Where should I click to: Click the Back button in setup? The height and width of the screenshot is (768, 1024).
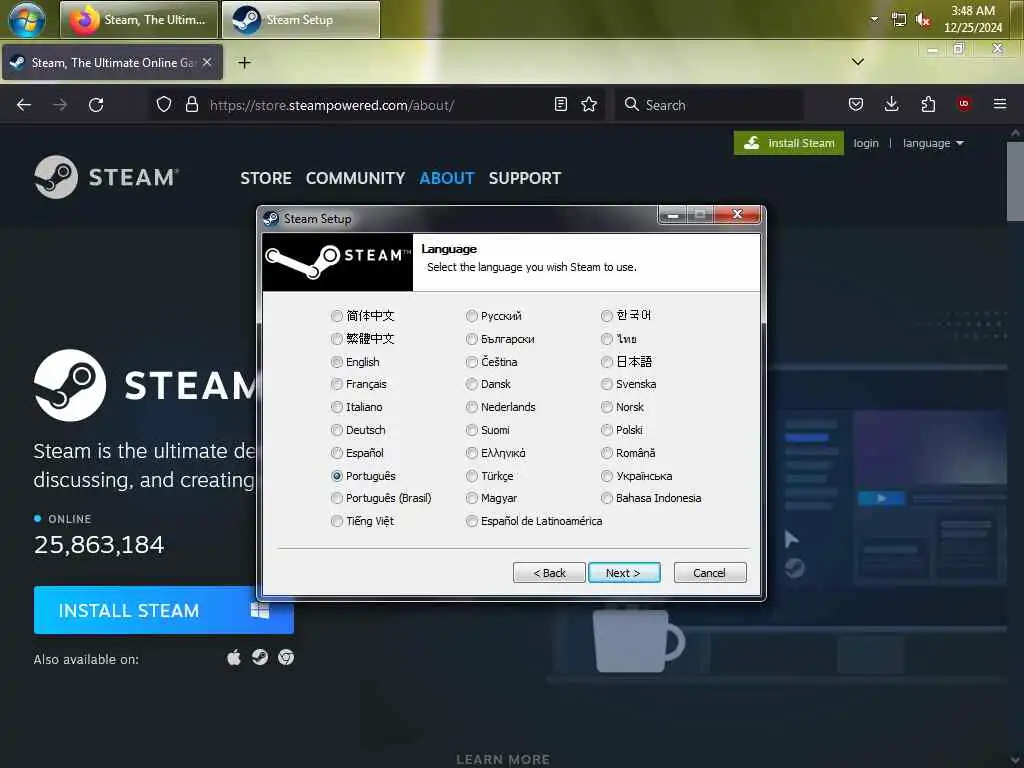pyautogui.click(x=549, y=573)
